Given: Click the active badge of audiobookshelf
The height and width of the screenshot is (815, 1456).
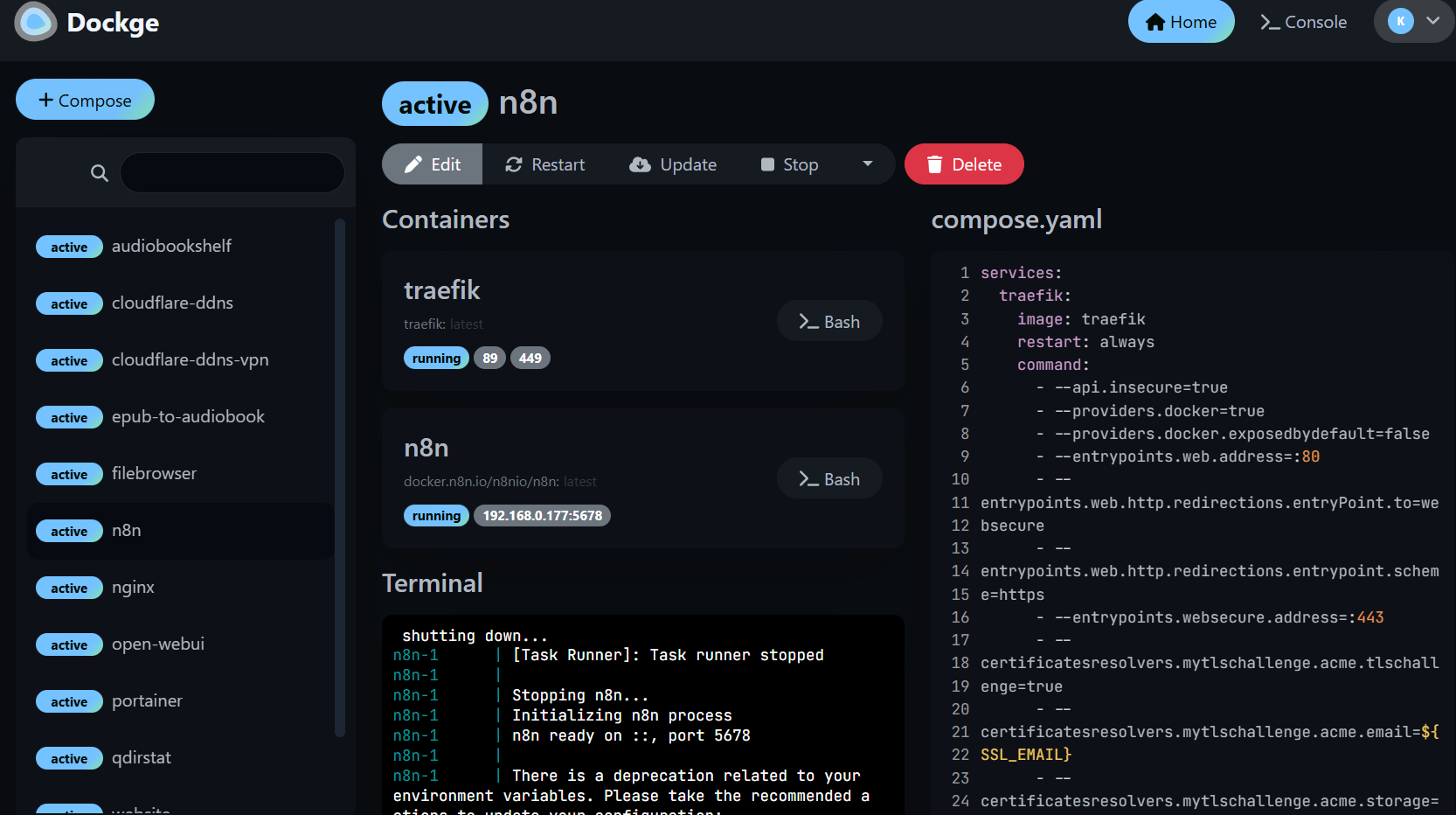Looking at the screenshot, I should point(69,247).
